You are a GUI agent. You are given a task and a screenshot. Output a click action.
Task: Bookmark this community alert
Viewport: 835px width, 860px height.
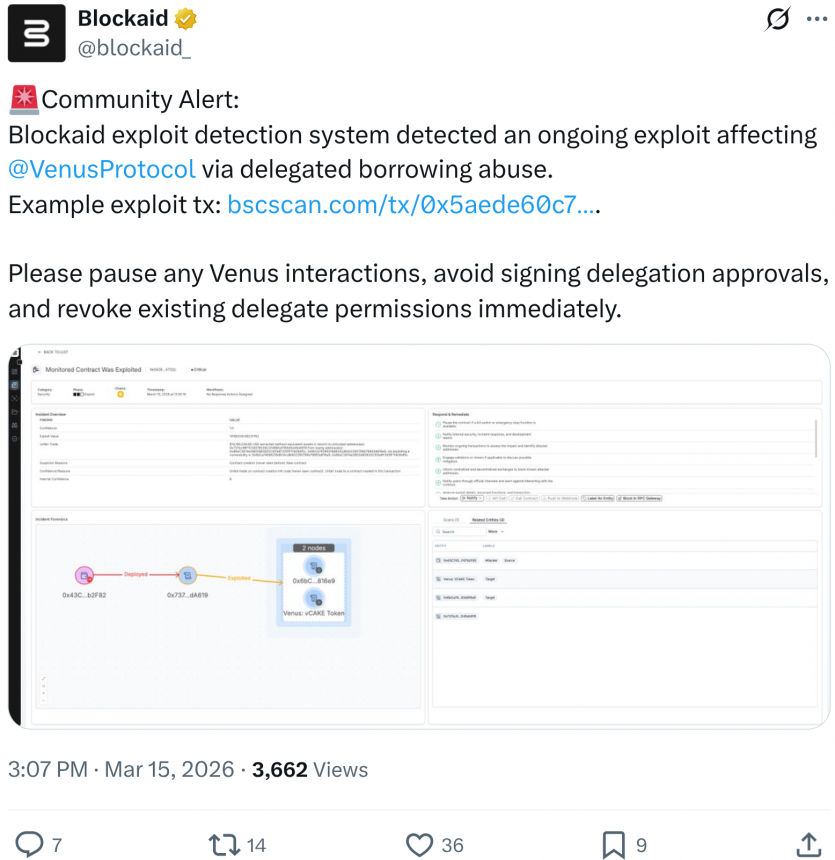click(x=611, y=844)
